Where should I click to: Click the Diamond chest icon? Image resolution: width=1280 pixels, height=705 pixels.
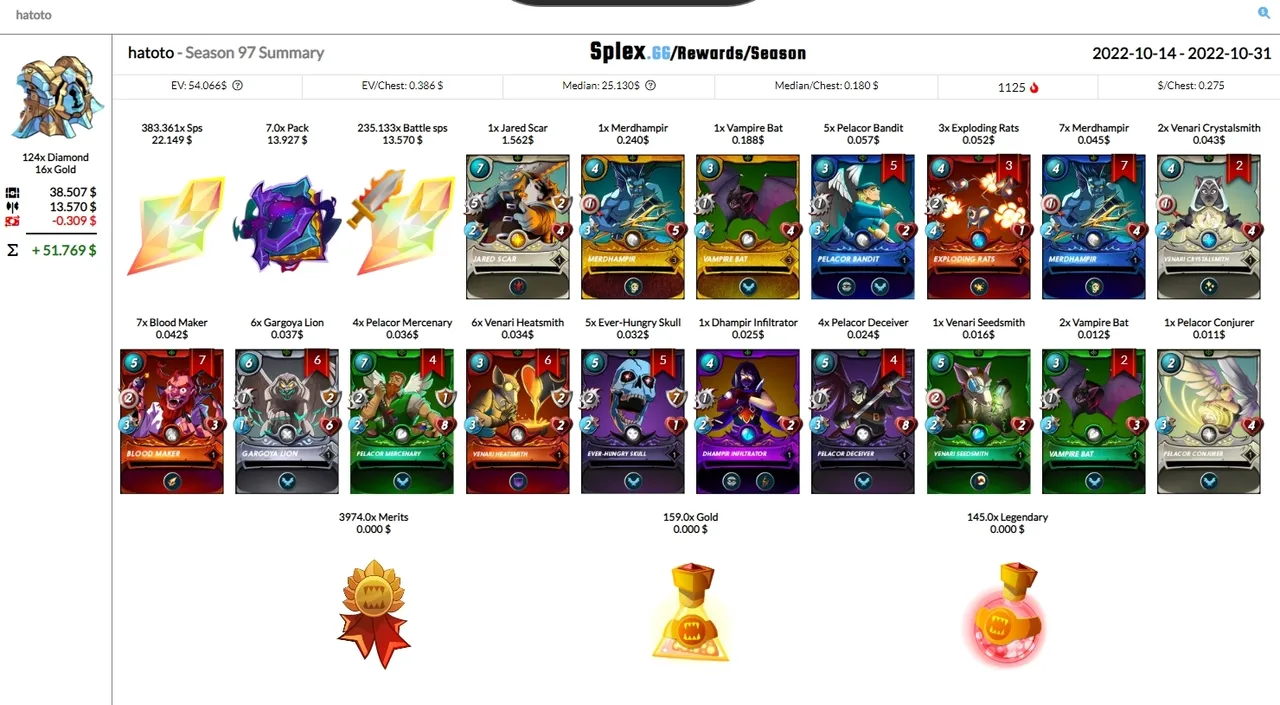click(56, 98)
